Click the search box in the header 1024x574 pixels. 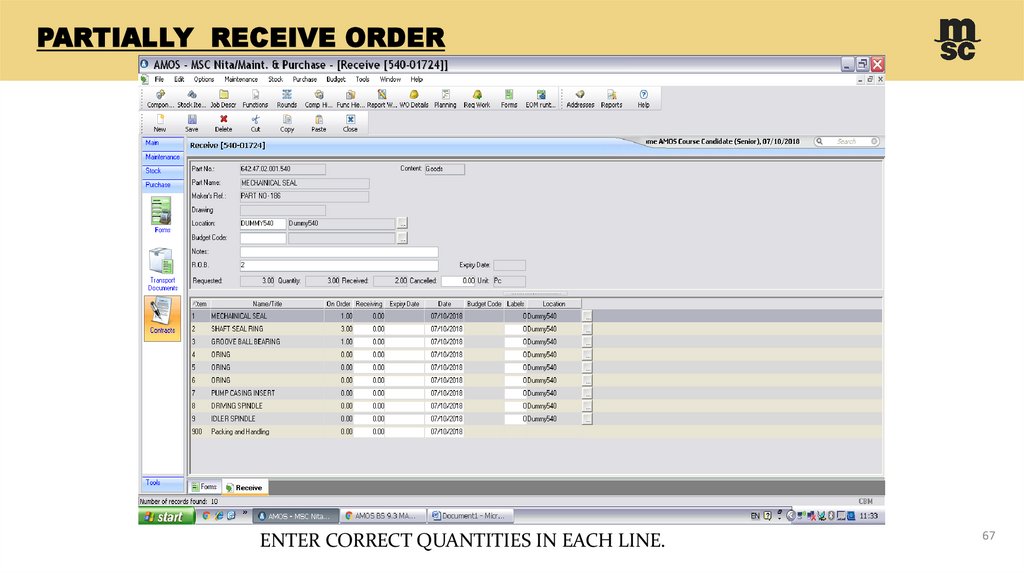[x=847, y=141]
